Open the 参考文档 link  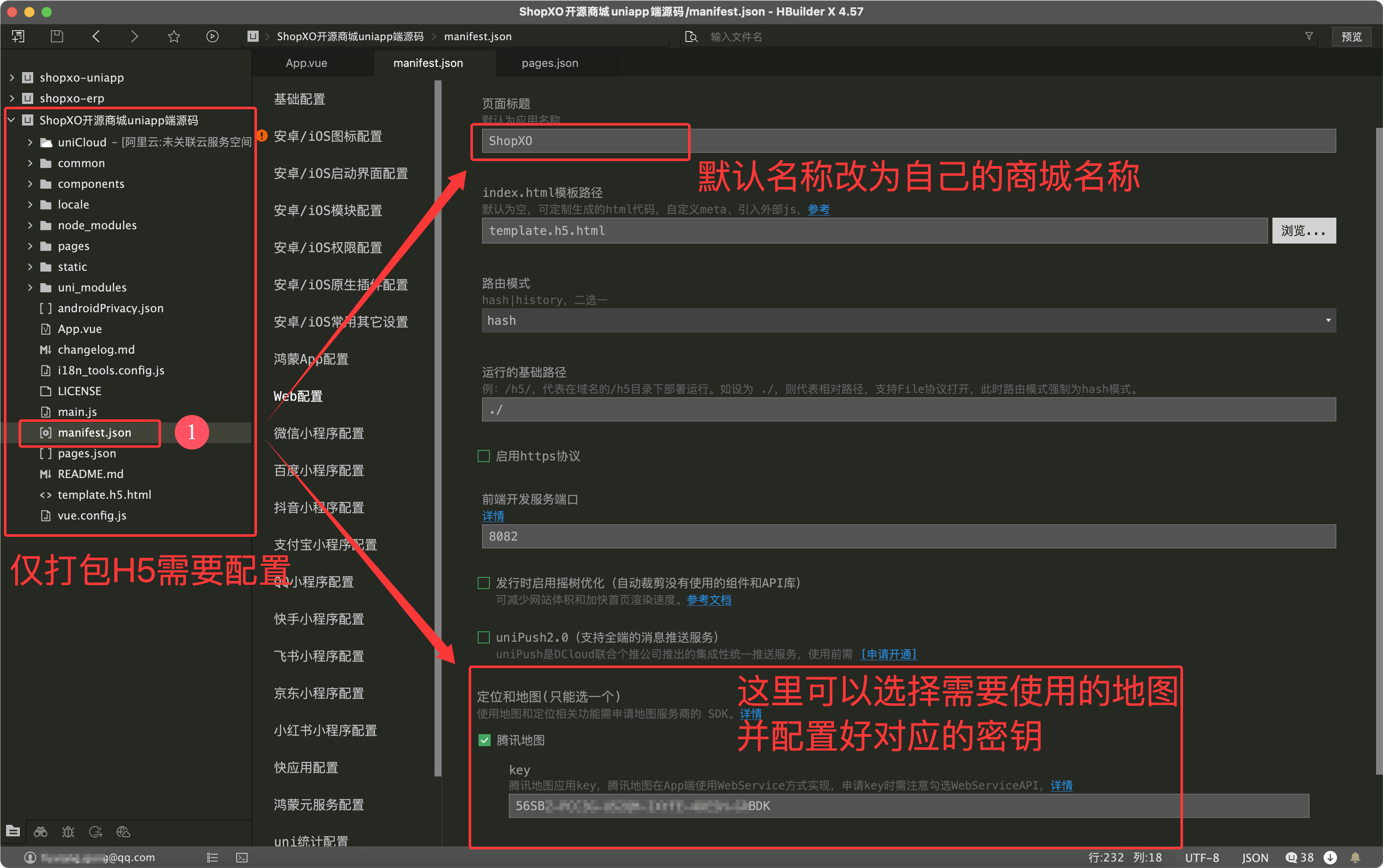pyautogui.click(x=709, y=599)
